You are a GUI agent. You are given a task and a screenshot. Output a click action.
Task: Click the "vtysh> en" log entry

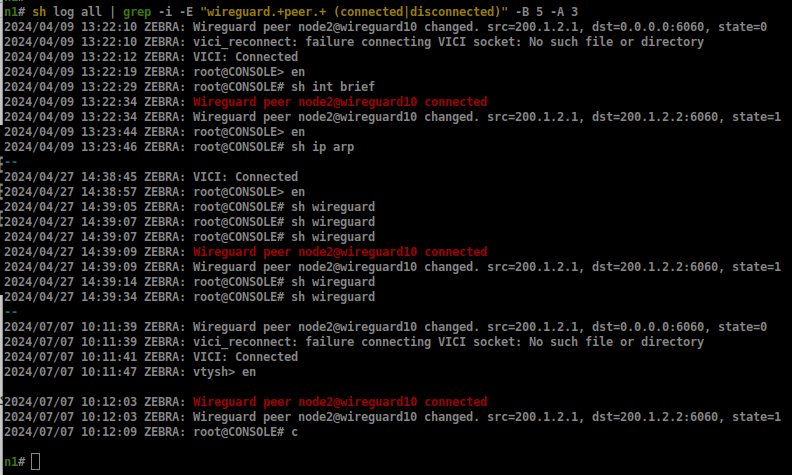tap(225, 371)
